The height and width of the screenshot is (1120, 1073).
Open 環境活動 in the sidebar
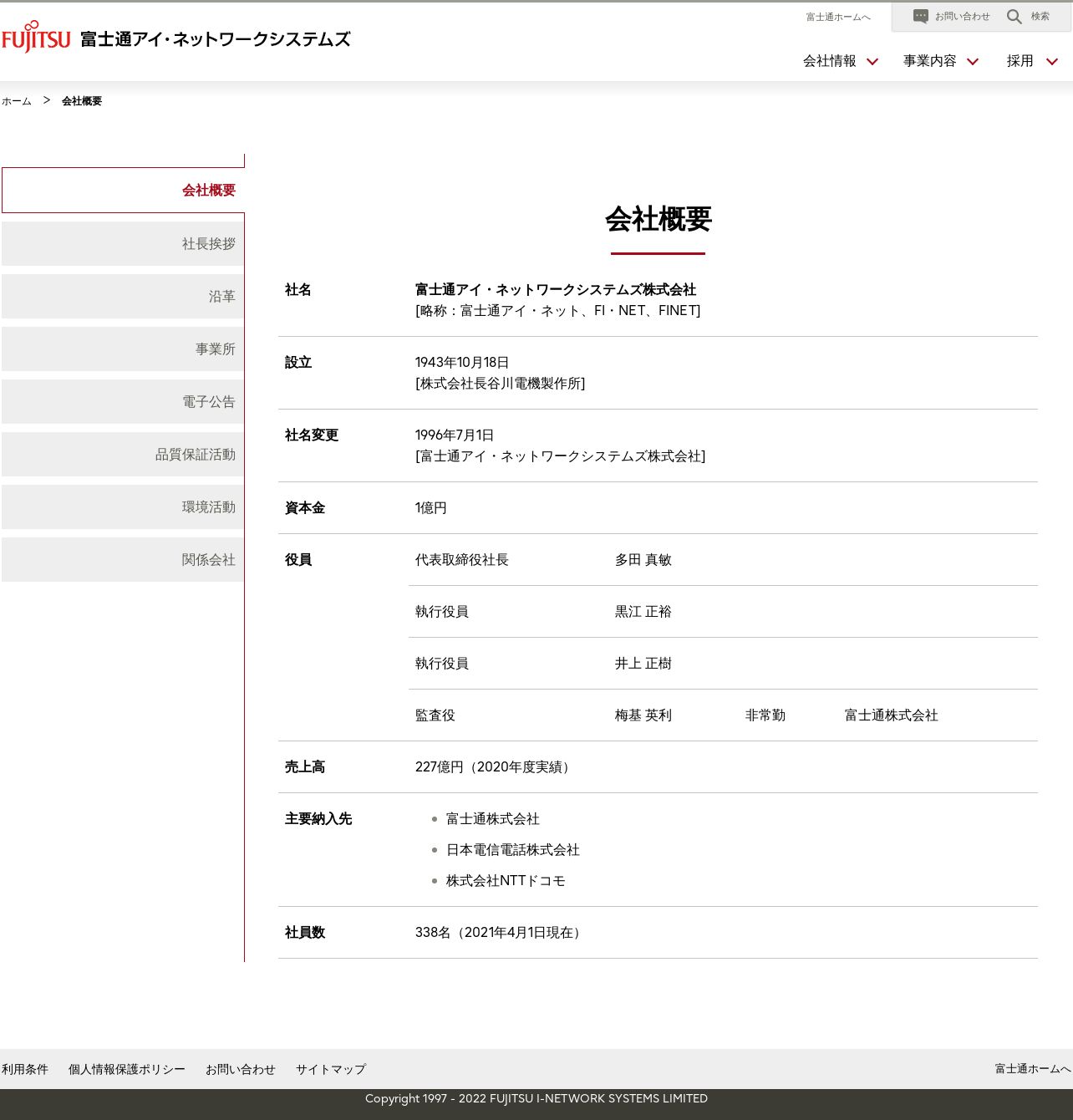point(123,507)
